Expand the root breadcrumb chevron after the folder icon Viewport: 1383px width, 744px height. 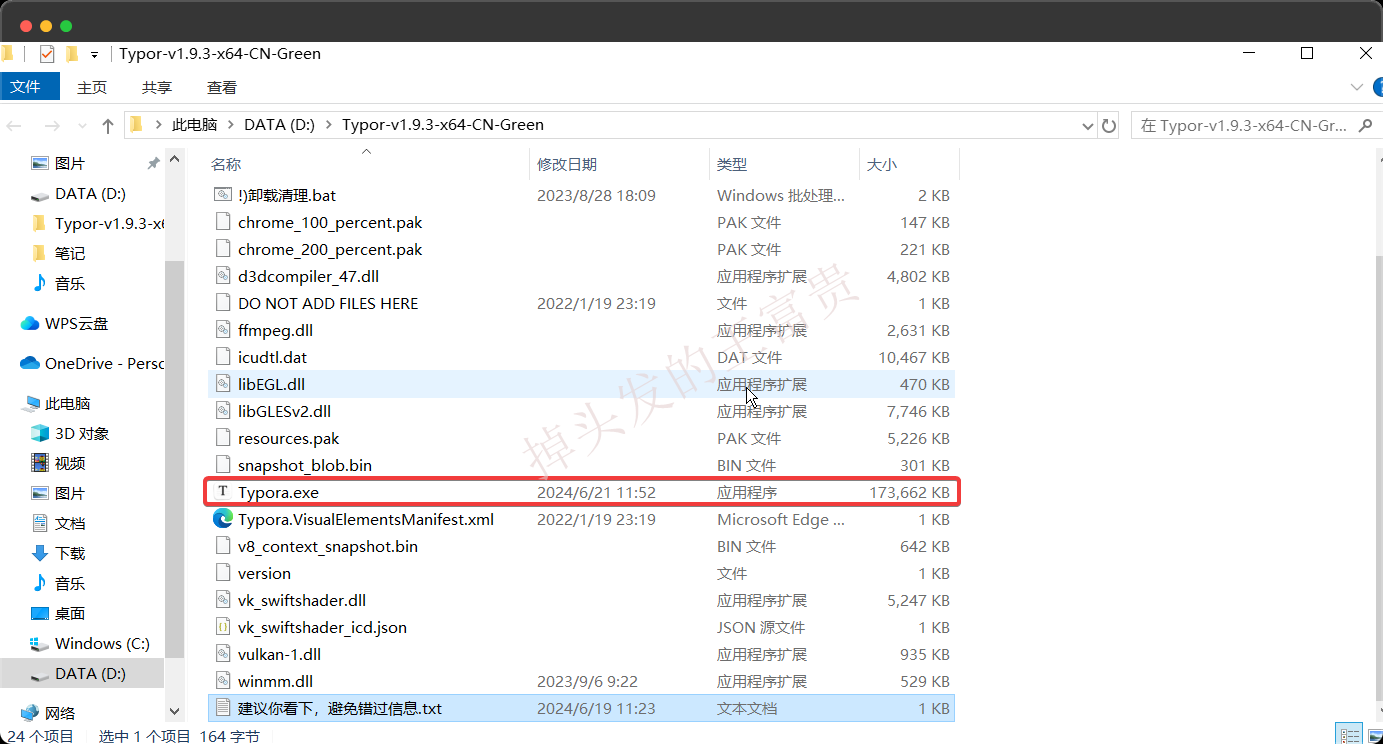point(158,126)
